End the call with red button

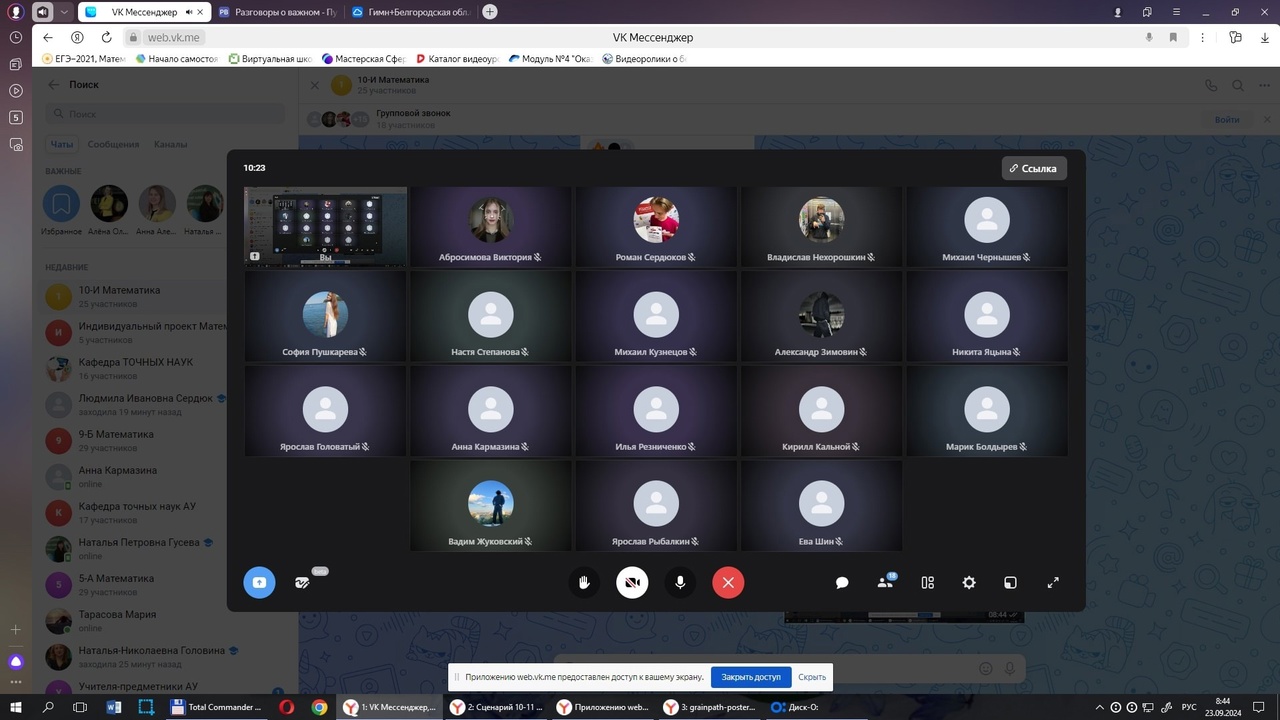(728, 582)
